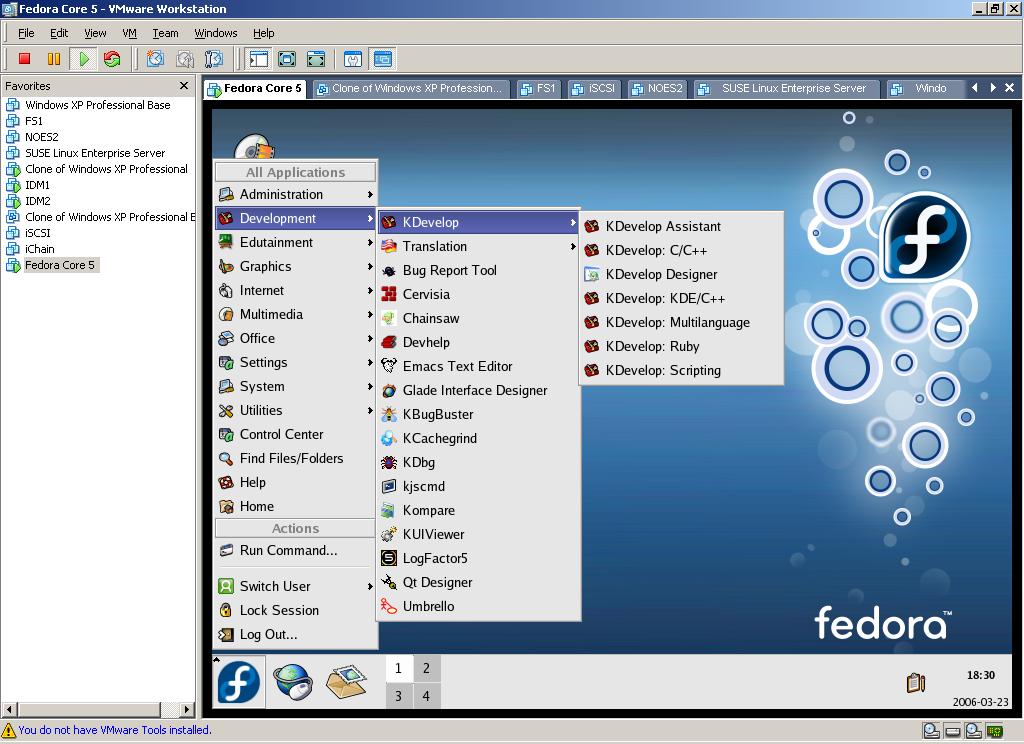Click the 18:30 clock in panel

[x=981, y=675]
